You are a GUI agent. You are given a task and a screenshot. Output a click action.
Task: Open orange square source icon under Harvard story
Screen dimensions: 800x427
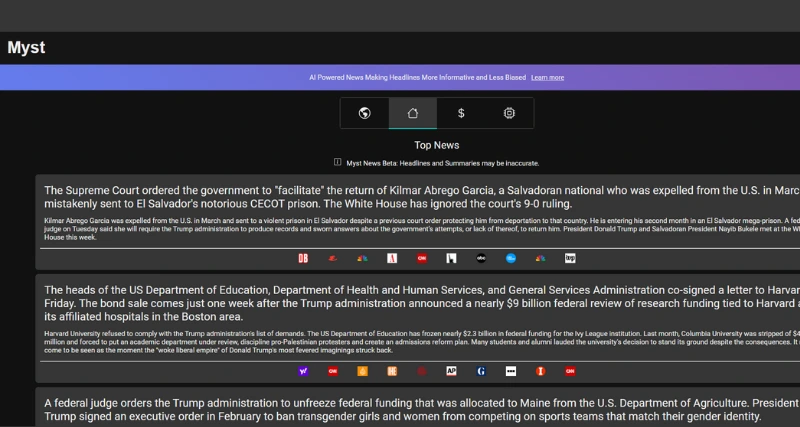[362, 371]
